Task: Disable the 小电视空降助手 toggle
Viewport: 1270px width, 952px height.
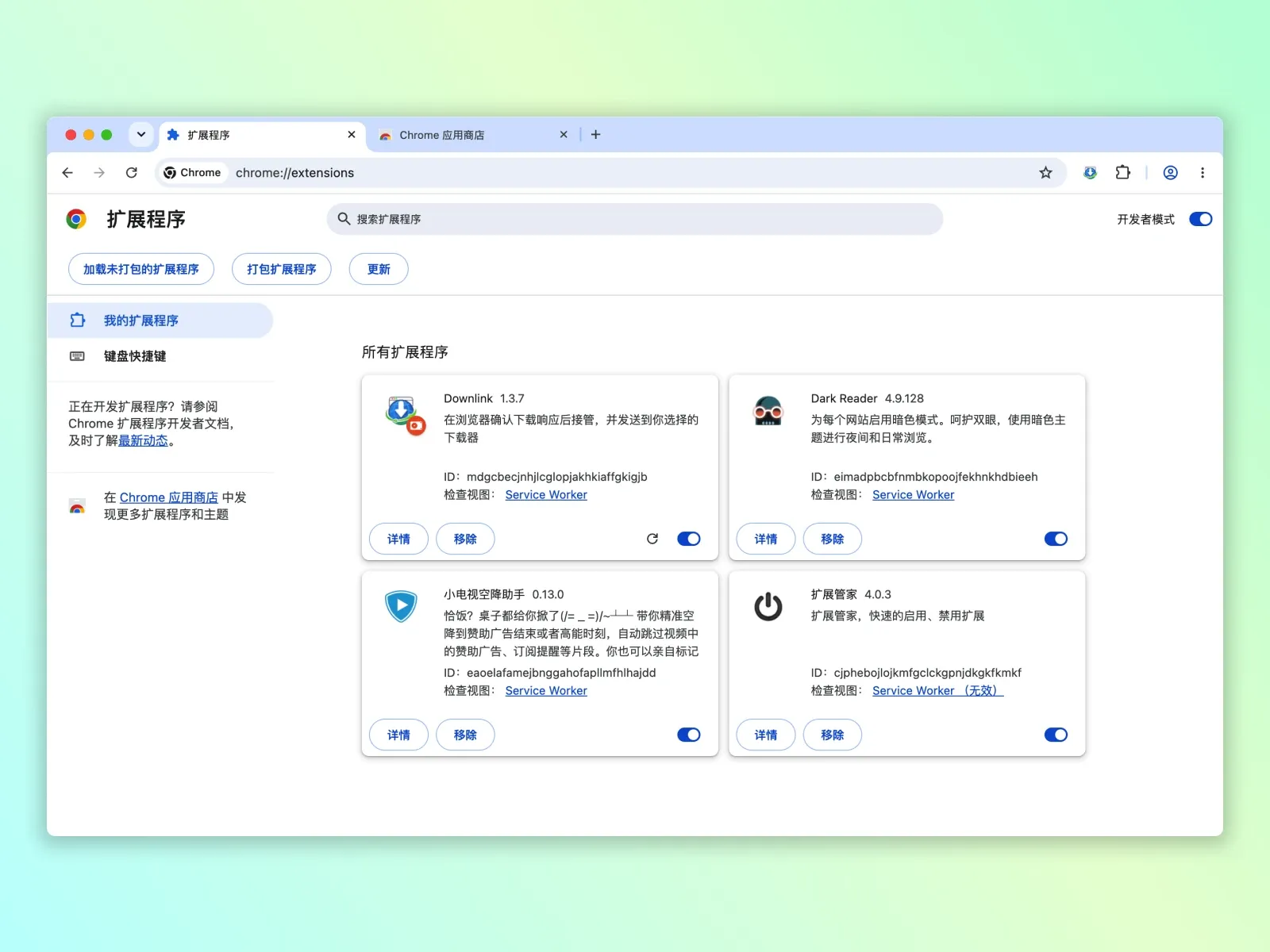Action: (689, 735)
